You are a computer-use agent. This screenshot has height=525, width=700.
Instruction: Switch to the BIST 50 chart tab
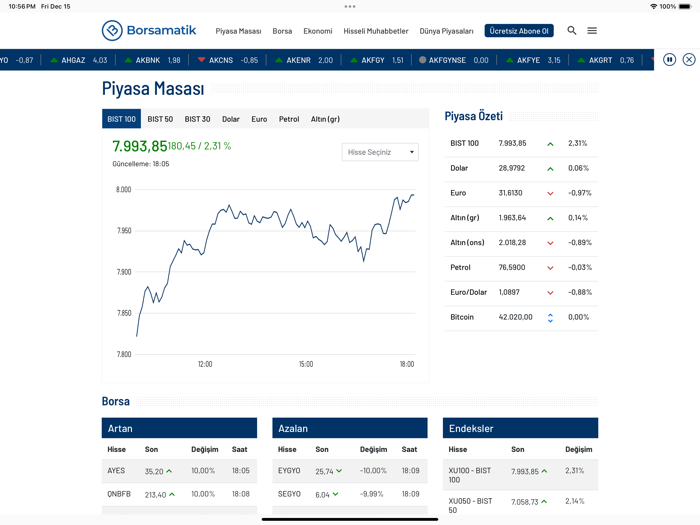160,119
